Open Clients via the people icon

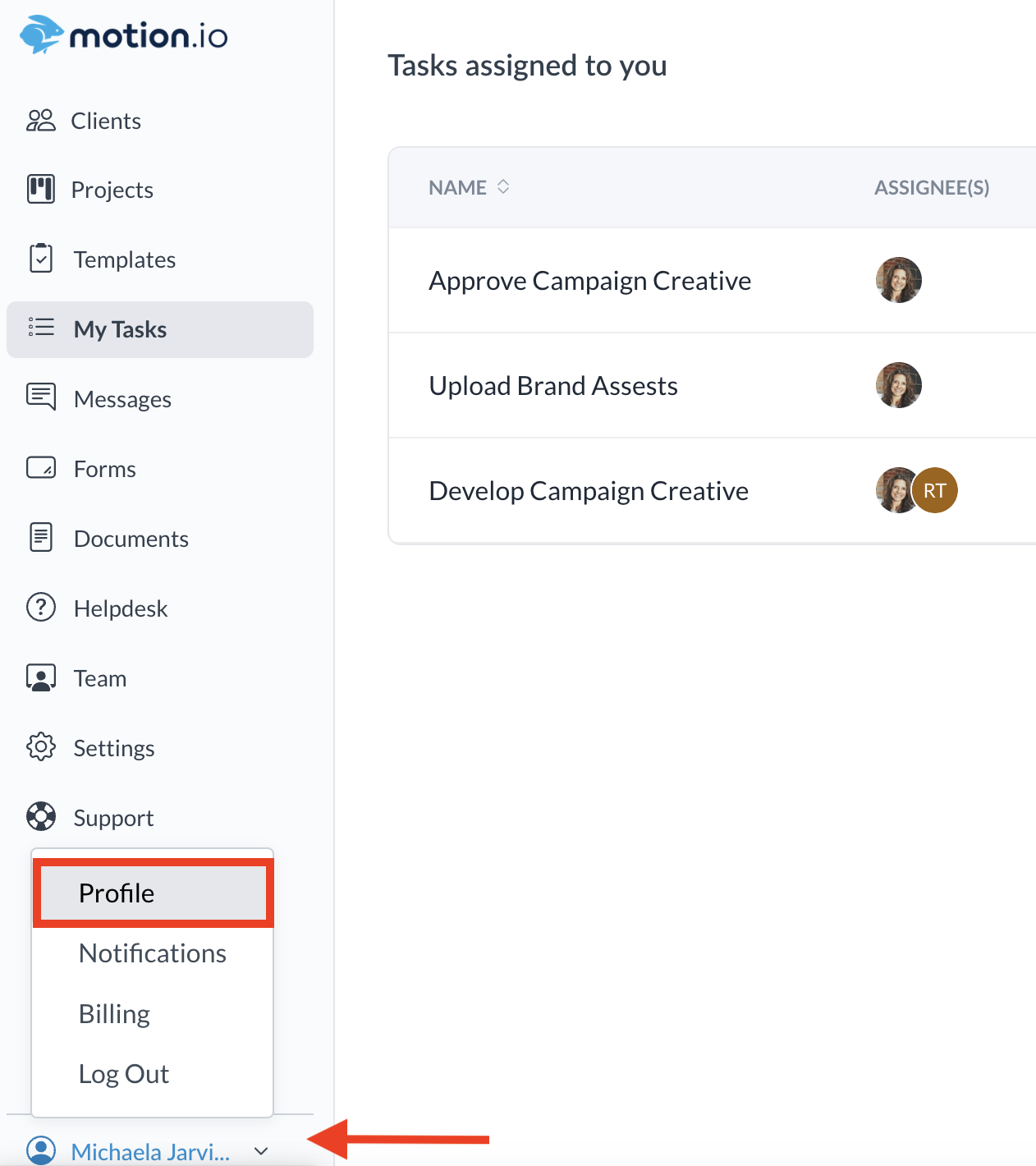pyautogui.click(x=40, y=121)
